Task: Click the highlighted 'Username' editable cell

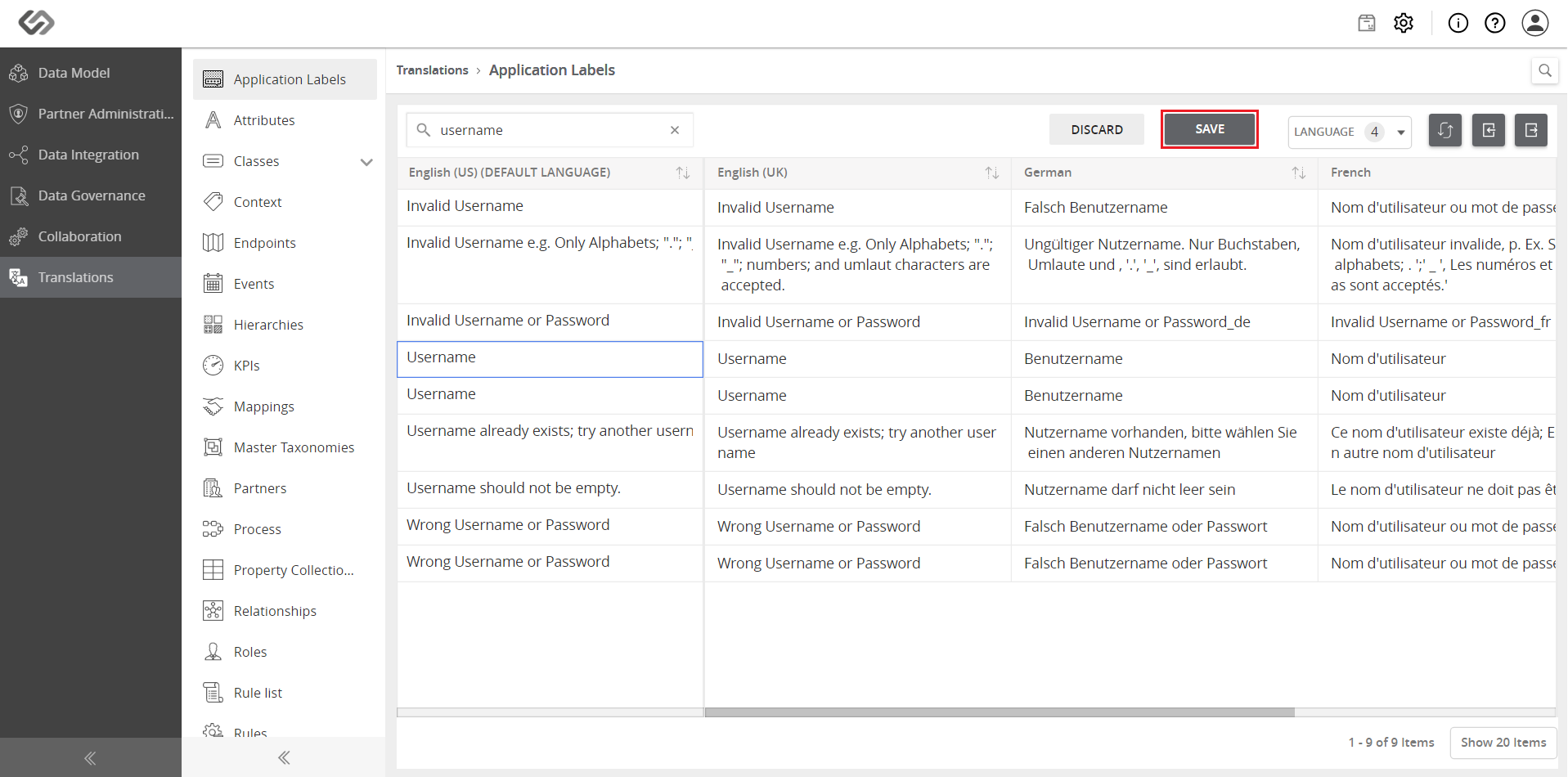Action: (x=550, y=359)
